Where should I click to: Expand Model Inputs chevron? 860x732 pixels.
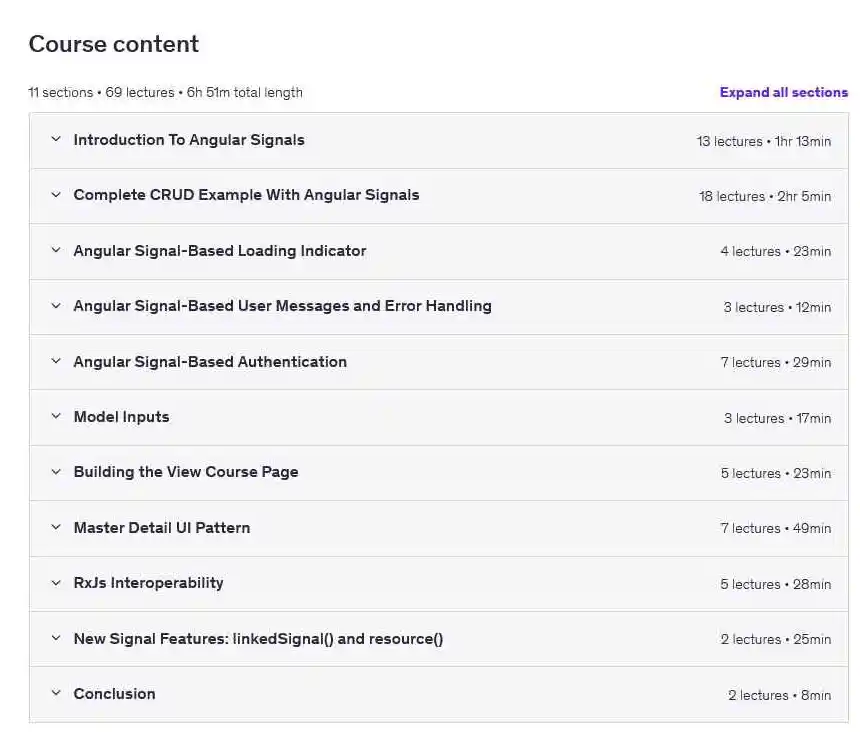tap(56, 416)
